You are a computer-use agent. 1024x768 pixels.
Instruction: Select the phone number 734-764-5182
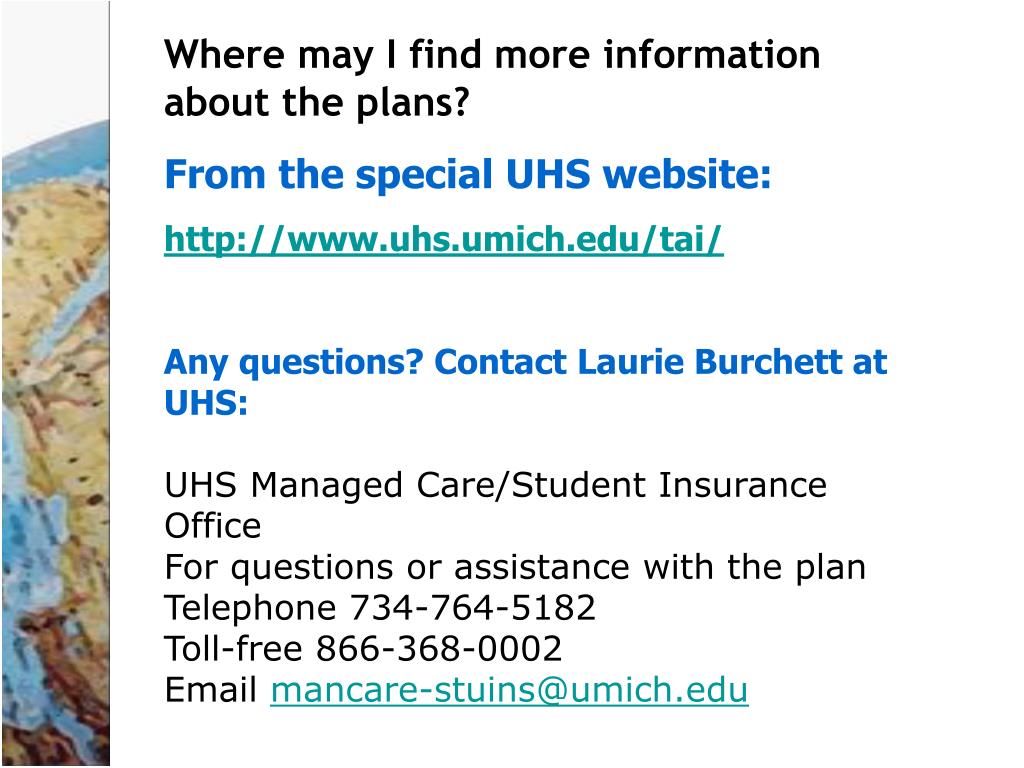tap(472, 608)
